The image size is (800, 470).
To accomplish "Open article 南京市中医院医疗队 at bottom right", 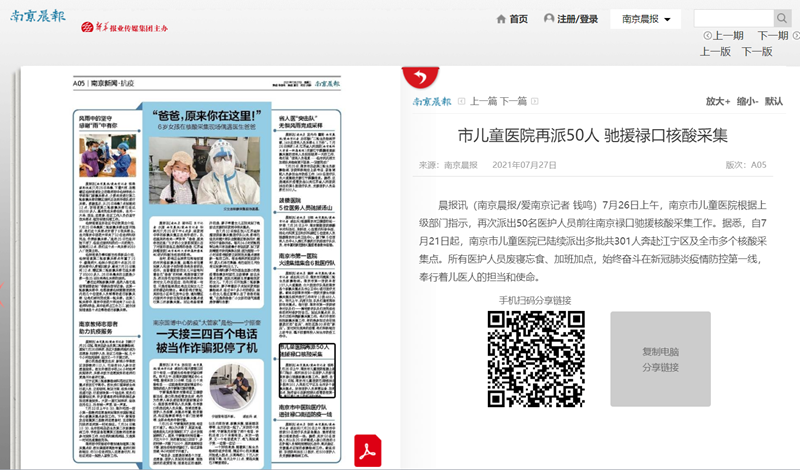I will coord(306,411).
